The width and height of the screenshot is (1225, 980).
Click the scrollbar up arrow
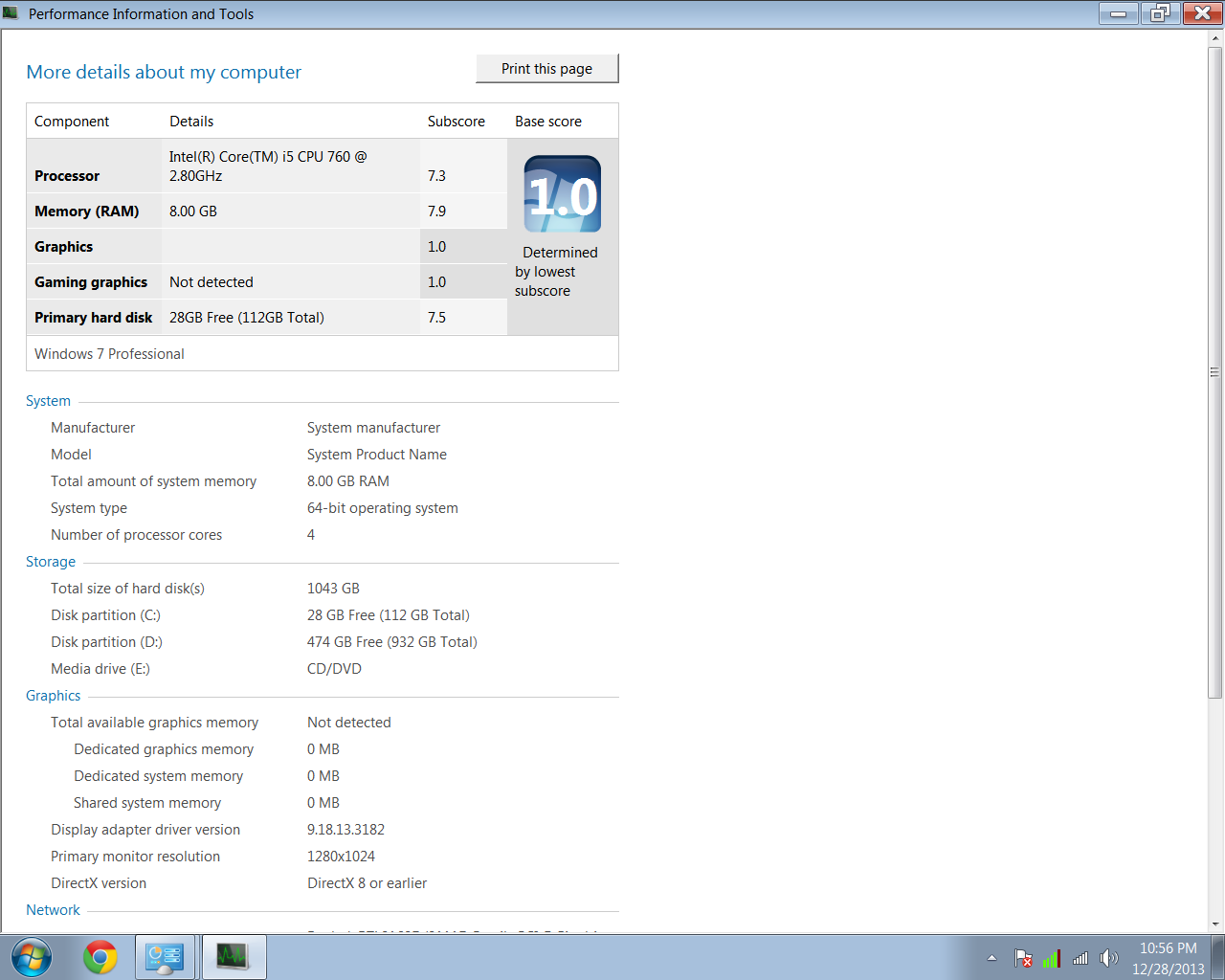coord(1215,38)
